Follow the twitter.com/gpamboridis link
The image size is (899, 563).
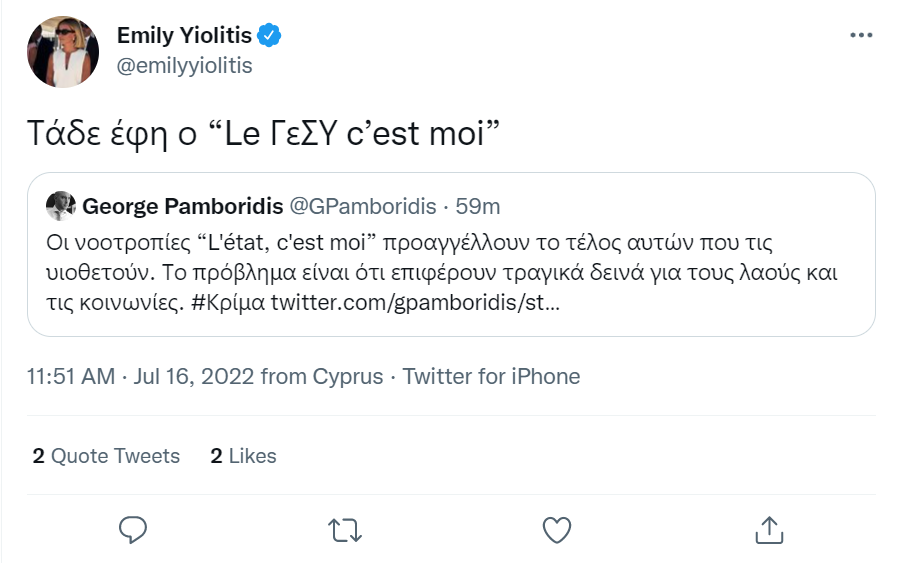pyautogui.click(x=415, y=301)
